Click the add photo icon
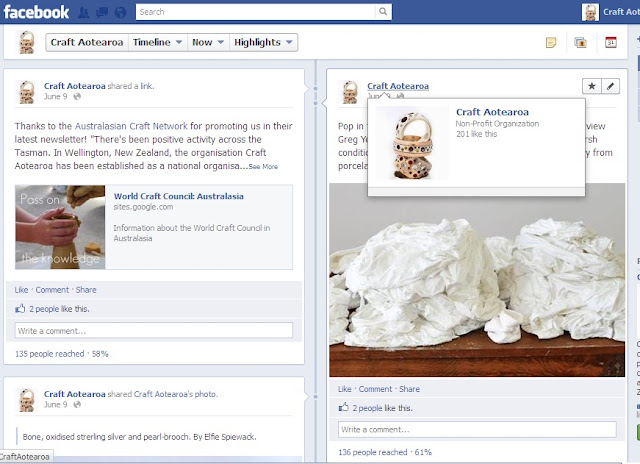The height and width of the screenshot is (464, 640). [580, 42]
